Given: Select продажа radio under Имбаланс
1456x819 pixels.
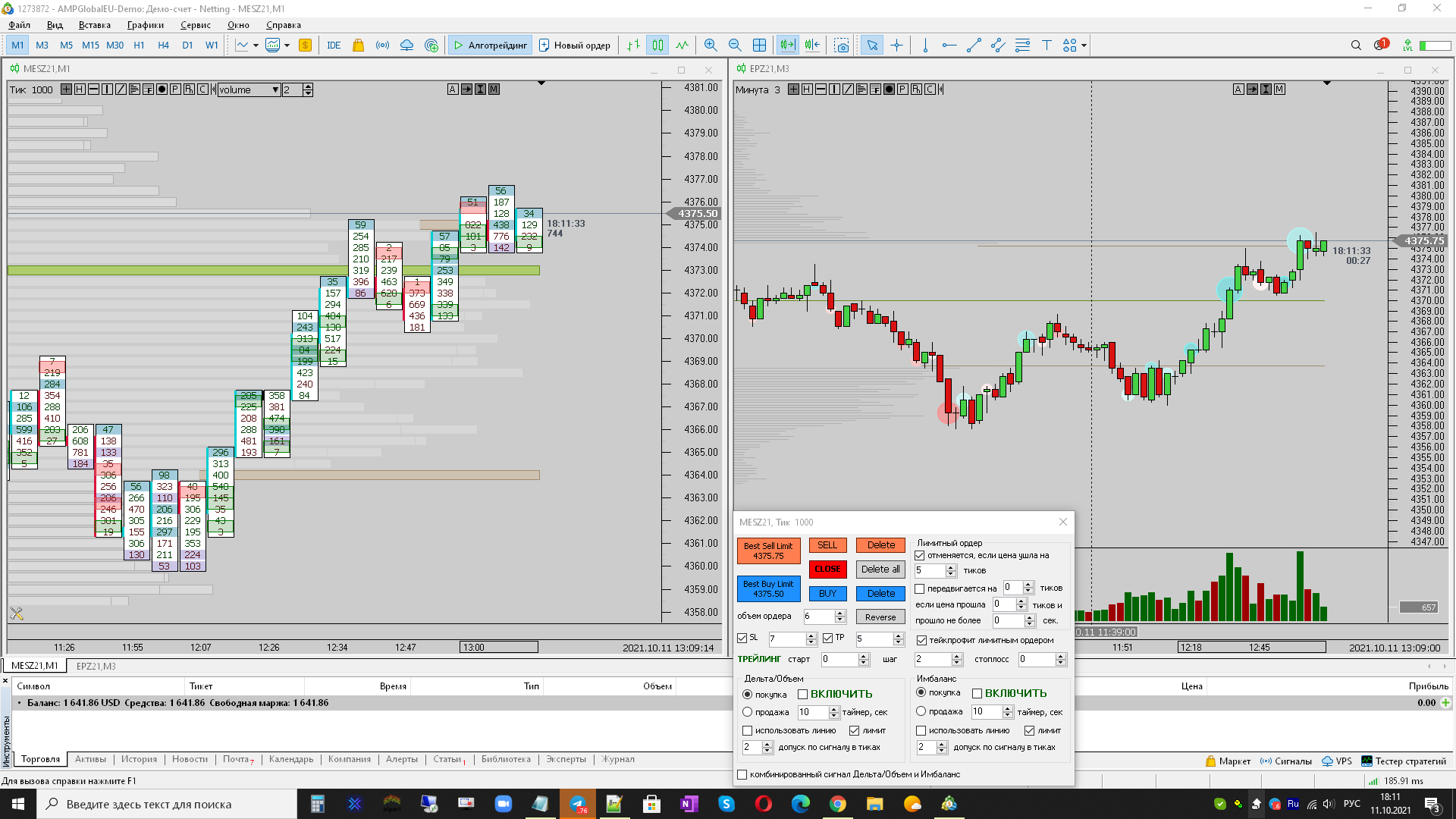Looking at the screenshot, I should point(921,711).
